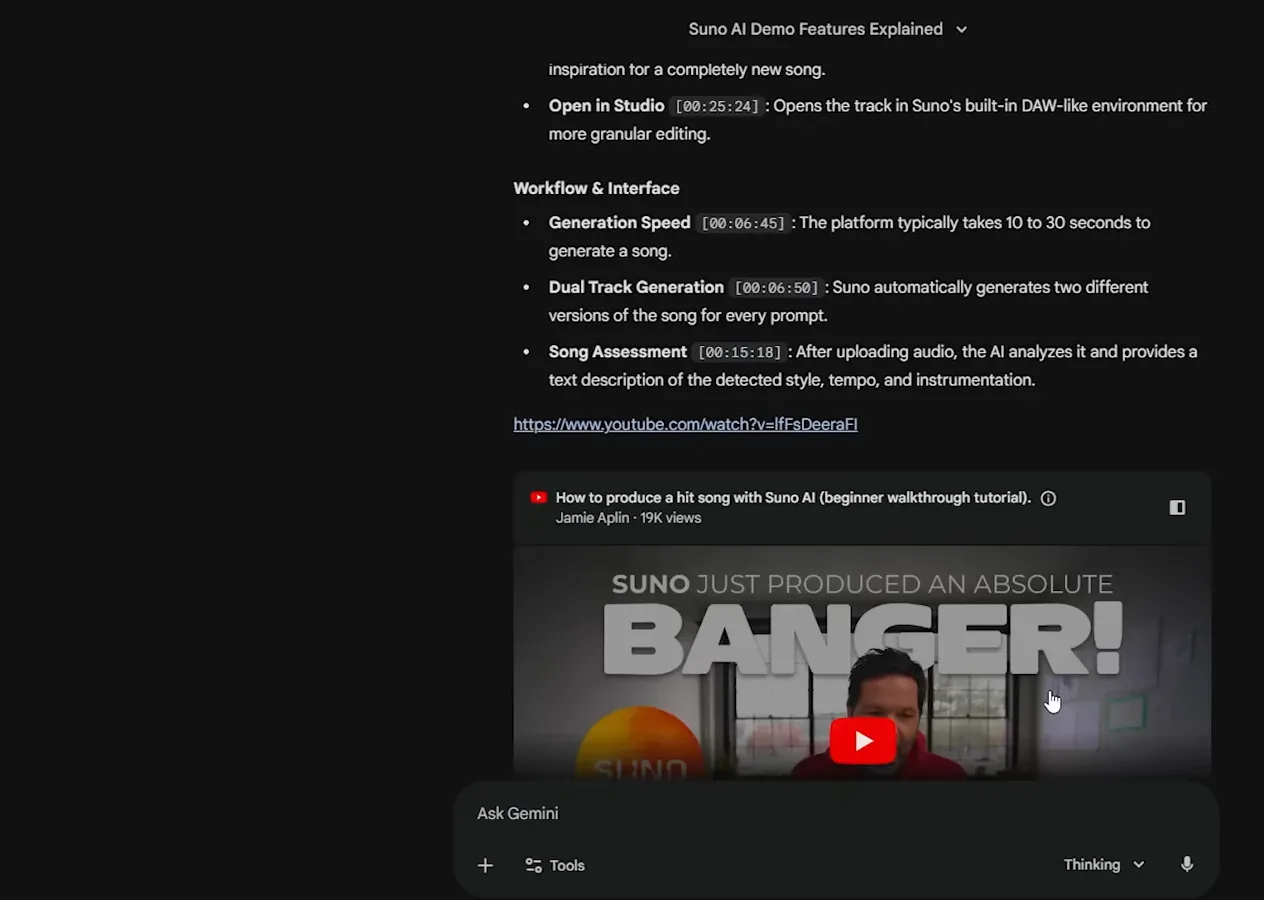Open the Thinking model dropdown

[x=1104, y=865]
